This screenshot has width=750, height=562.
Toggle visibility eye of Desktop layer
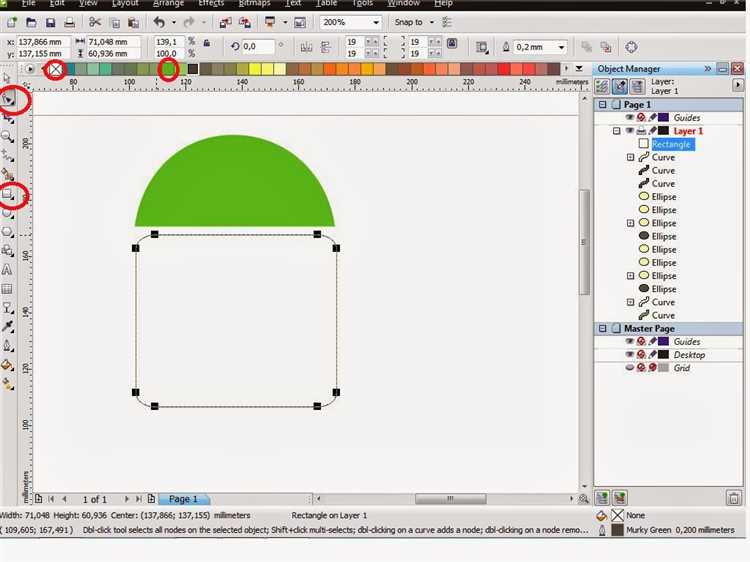click(629, 354)
